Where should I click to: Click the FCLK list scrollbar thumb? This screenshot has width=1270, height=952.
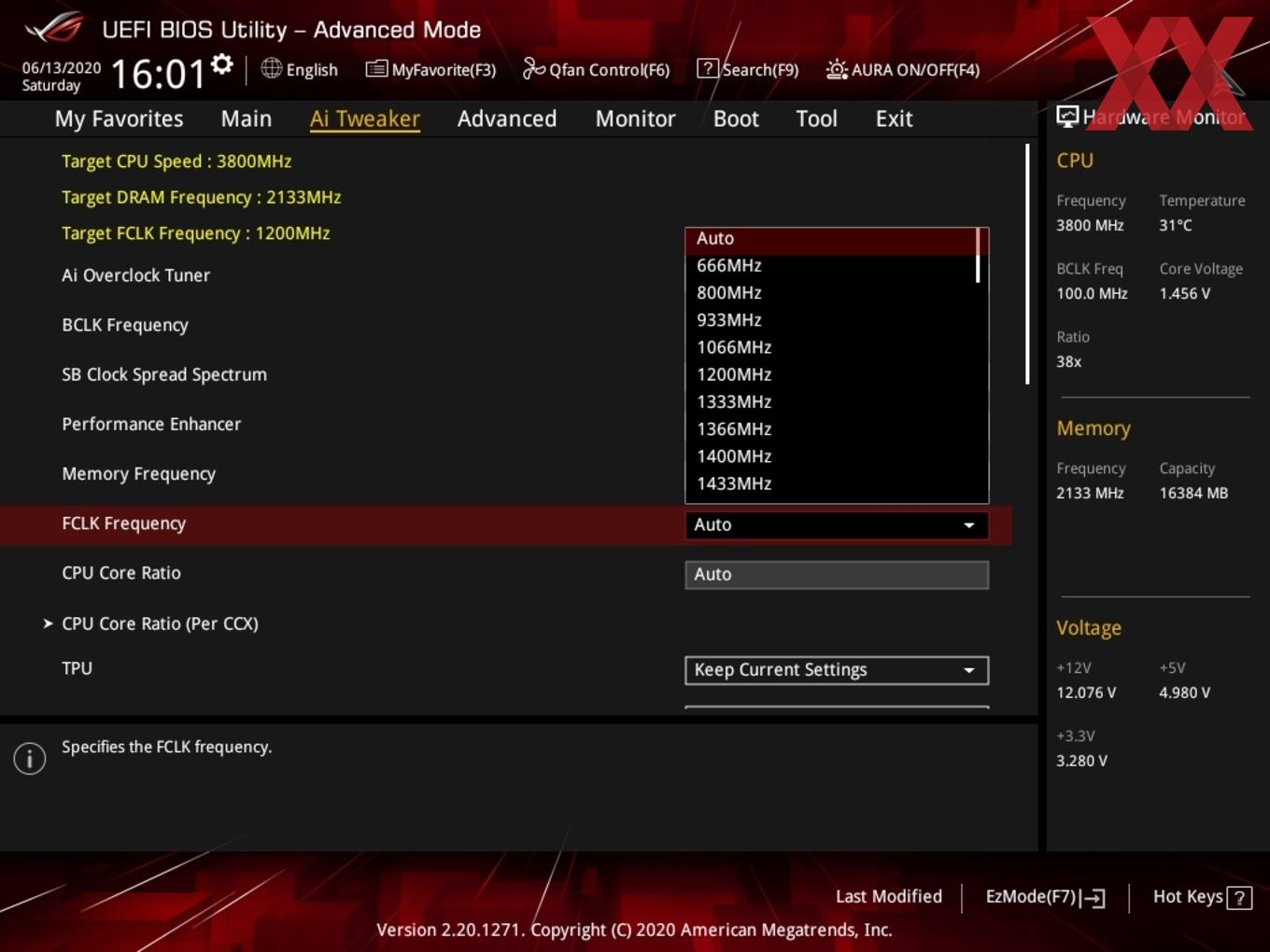pyautogui.click(x=979, y=255)
